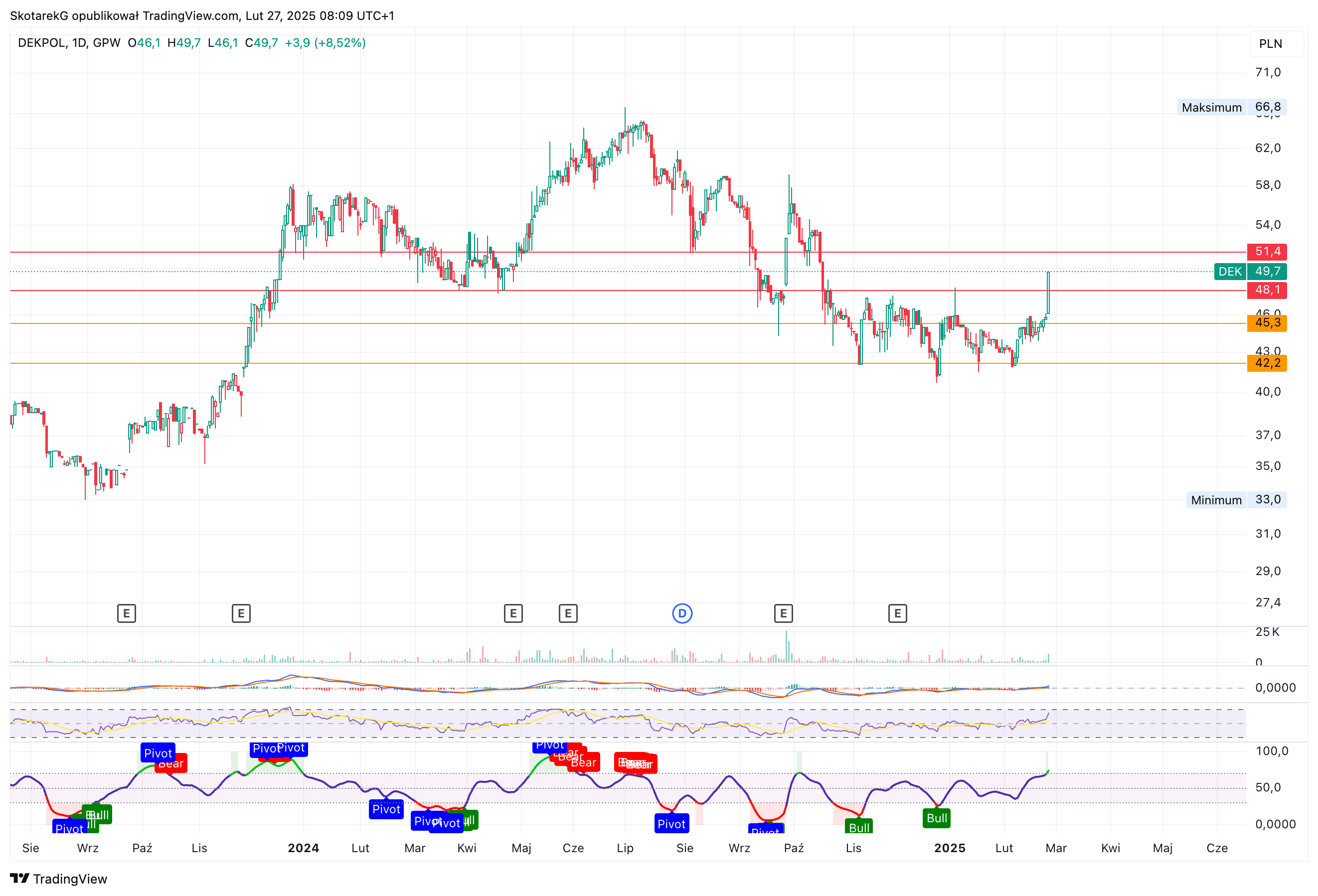Click the TradingView logo at bottom left
This screenshot has width=1318, height=896.
[x=58, y=879]
